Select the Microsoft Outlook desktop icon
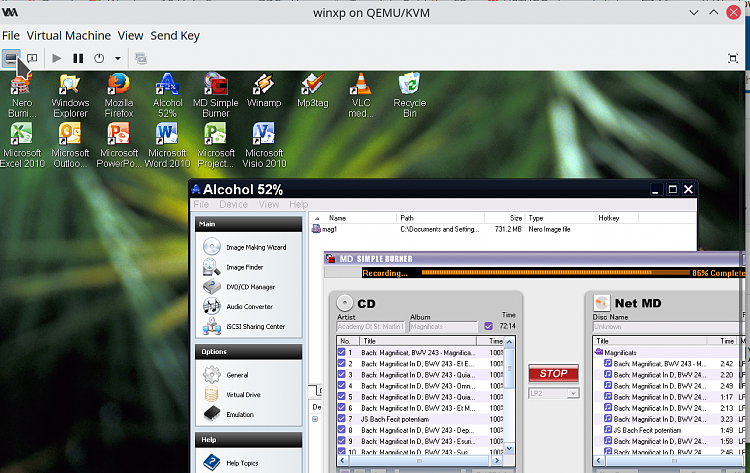750x473 pixels. (70, 145)
